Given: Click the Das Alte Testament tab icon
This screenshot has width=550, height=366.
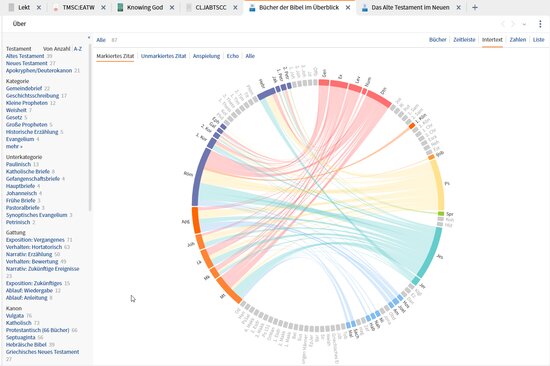Looking at the screenshot, I should tap(365, 7).
